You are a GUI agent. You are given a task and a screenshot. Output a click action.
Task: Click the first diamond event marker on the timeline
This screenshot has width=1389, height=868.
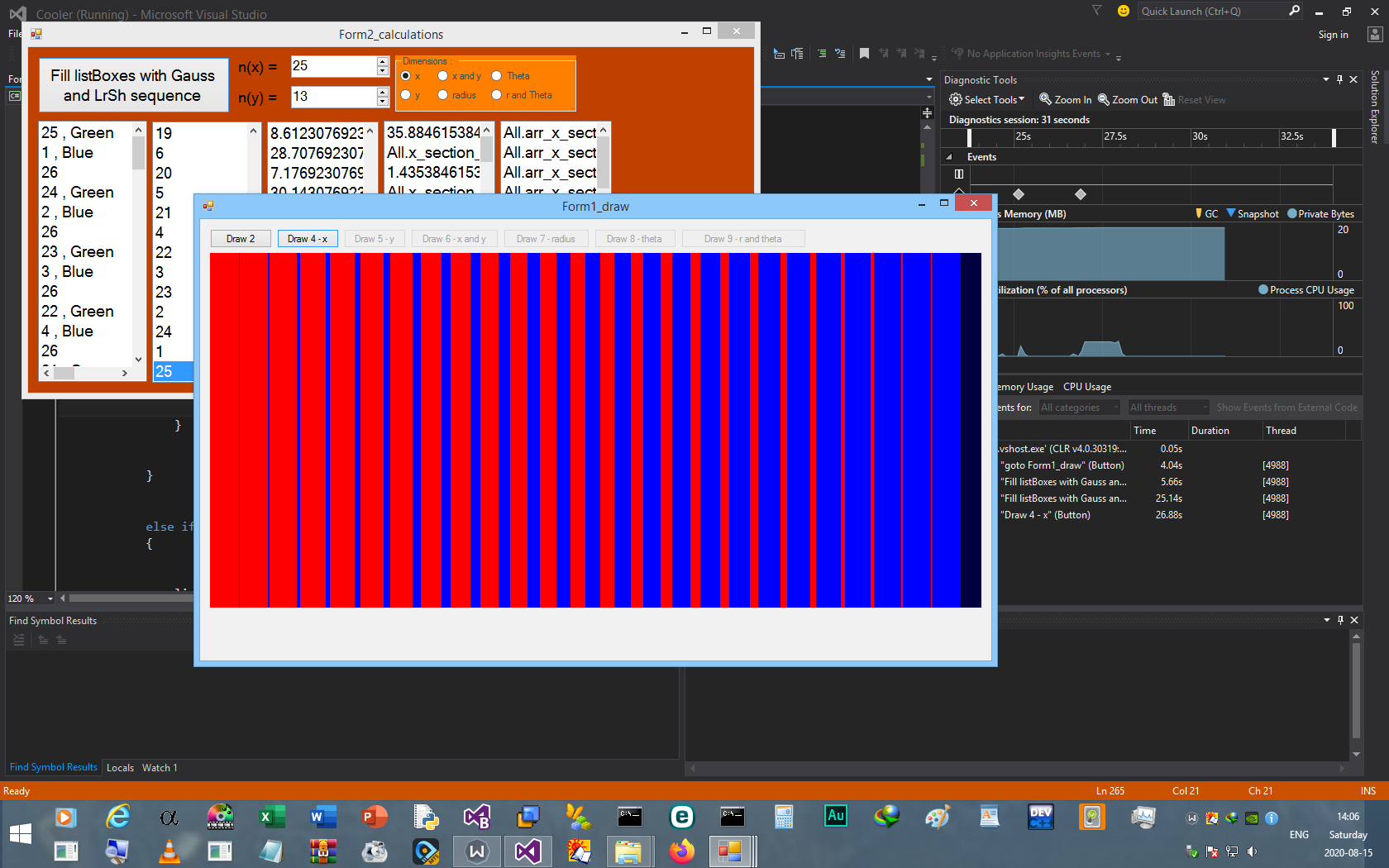tap(1019, 194)
